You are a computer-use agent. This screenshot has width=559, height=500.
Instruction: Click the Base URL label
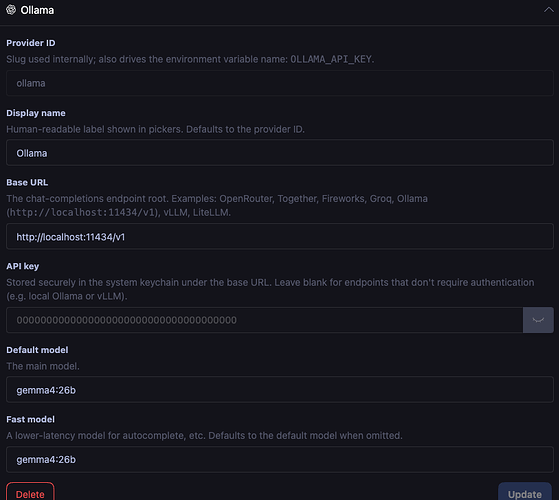click(27, 182)
